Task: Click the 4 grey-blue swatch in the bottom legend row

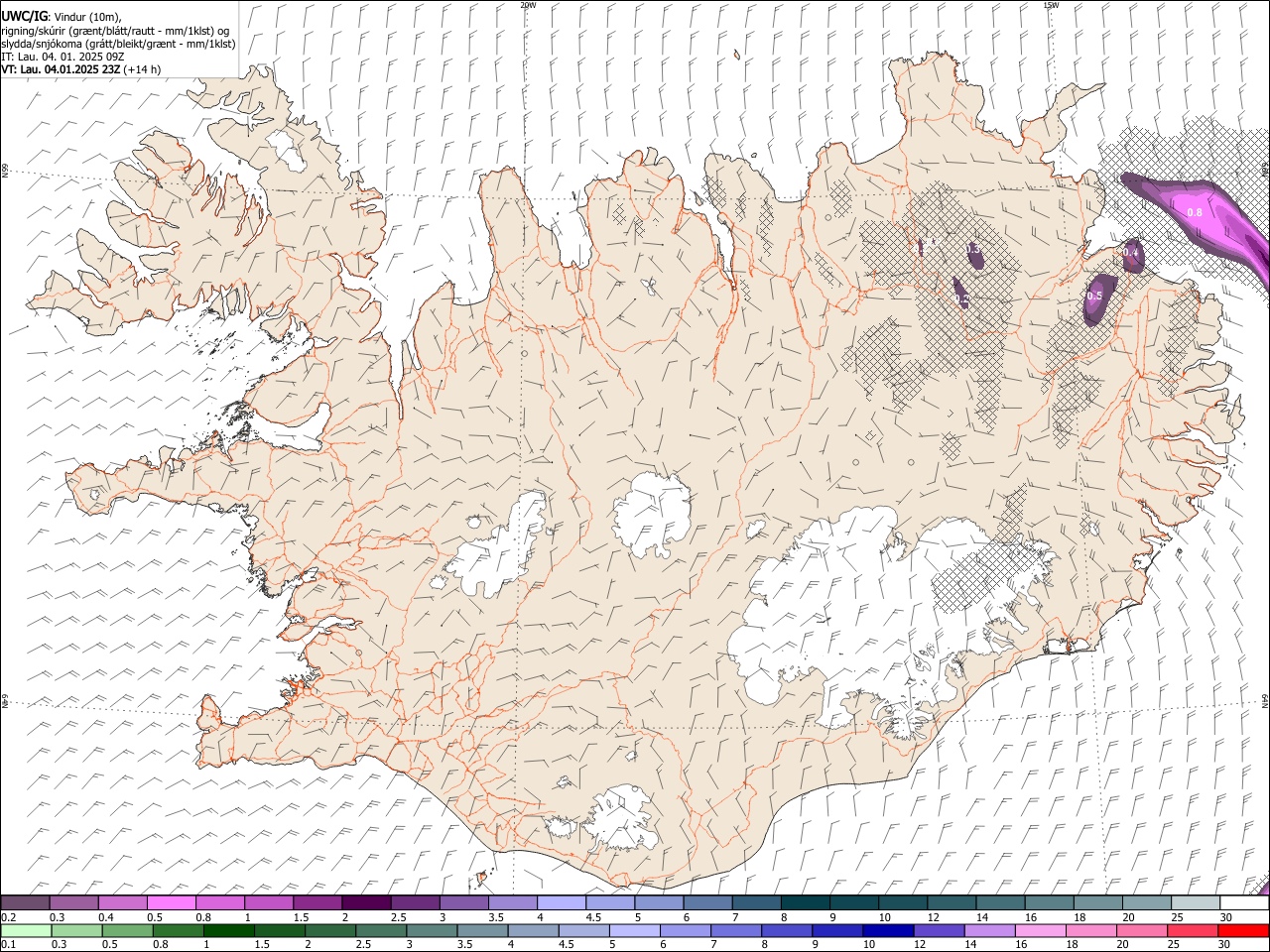Action: 533,931
